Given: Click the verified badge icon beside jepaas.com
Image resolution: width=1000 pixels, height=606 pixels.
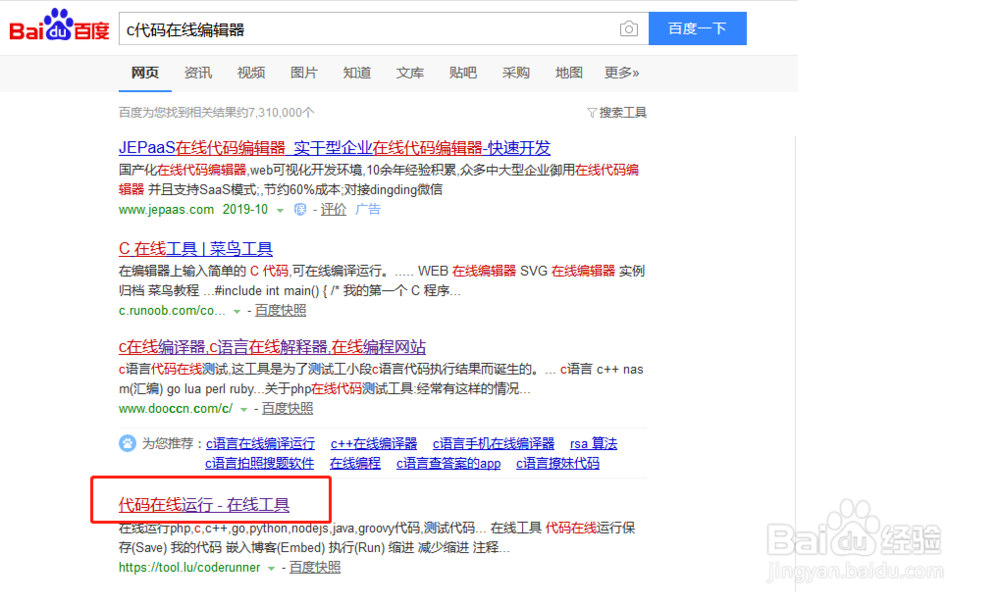Looking at the screenshot, I should click(300, 210).
